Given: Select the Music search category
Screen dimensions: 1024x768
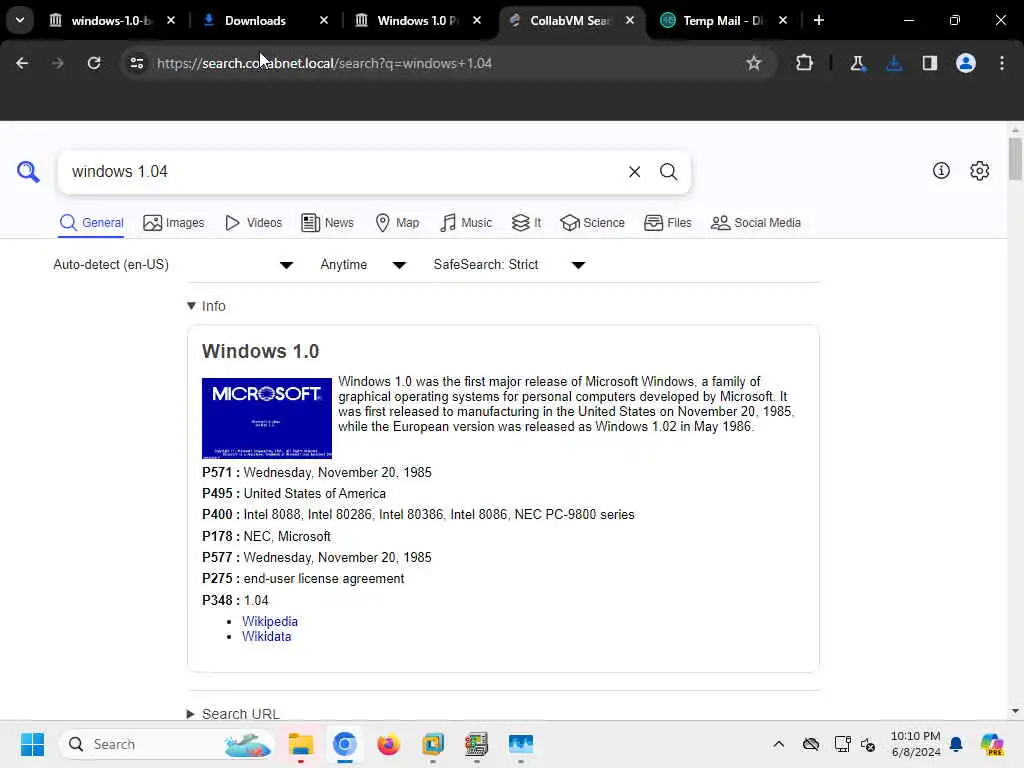Looking at the screenshot, I should [466, 223].
